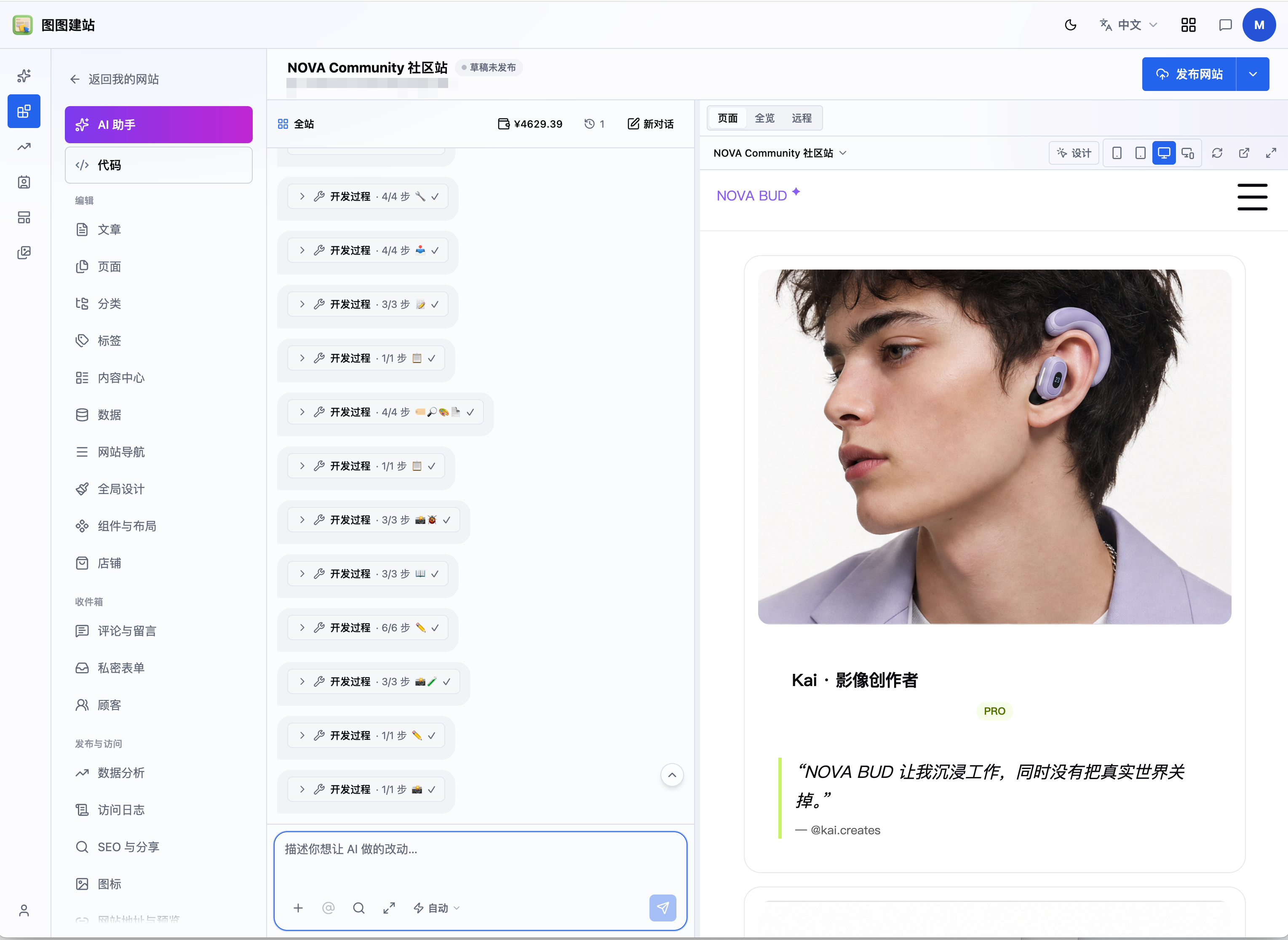Open the contacts badge icon in left rail
1288x940 pixels.
(24, 182)
